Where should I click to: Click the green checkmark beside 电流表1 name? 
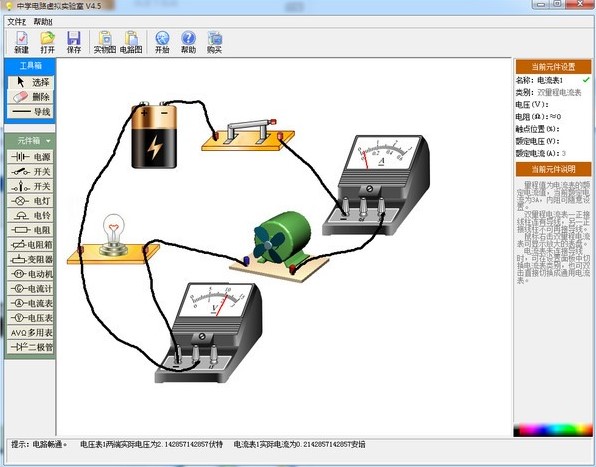click(586, 80)
